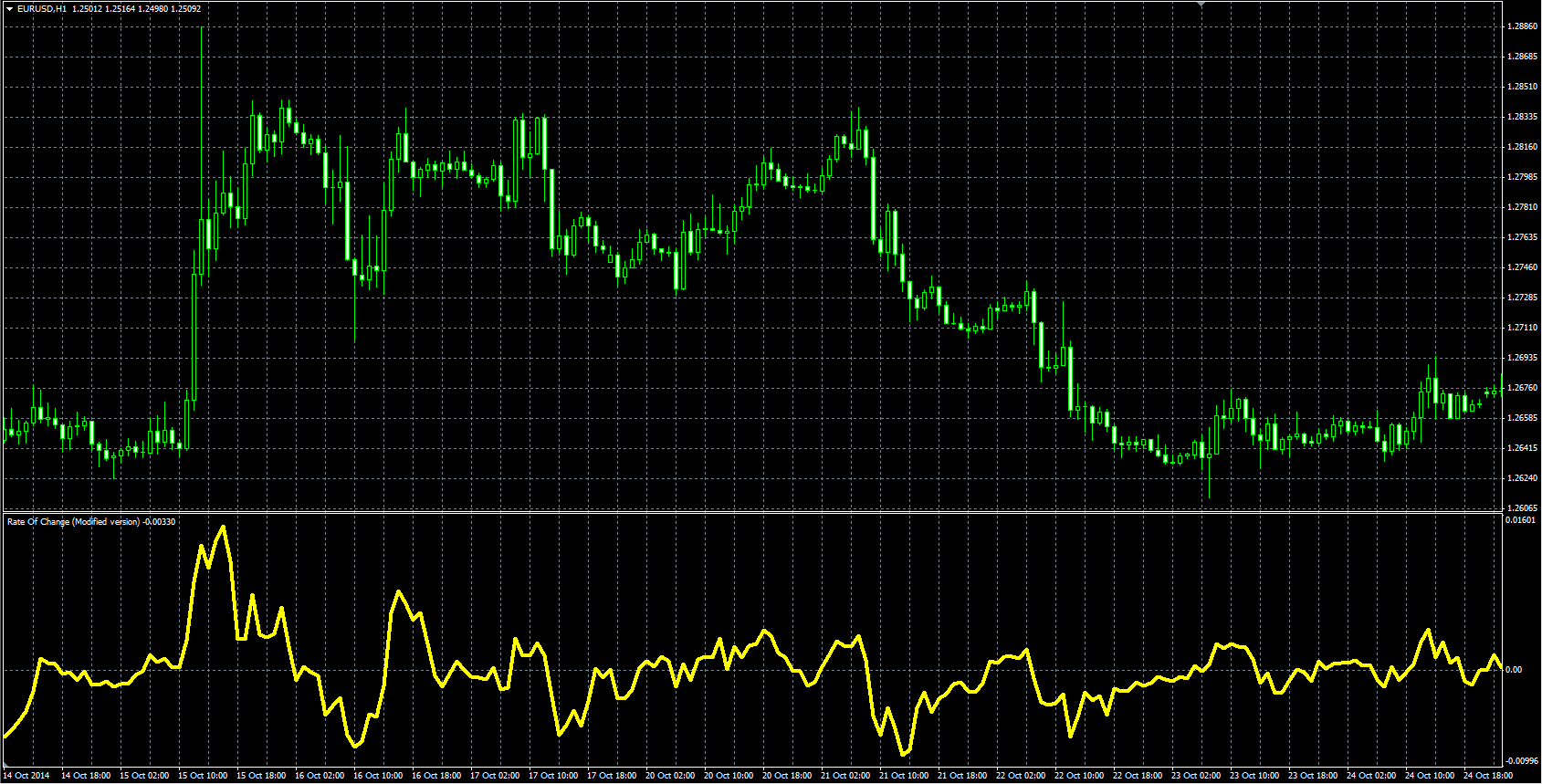1542x784 pixels.
Task: Select the Rate Of Change (Modified version) indicator label
Action: tap(73, 522)
